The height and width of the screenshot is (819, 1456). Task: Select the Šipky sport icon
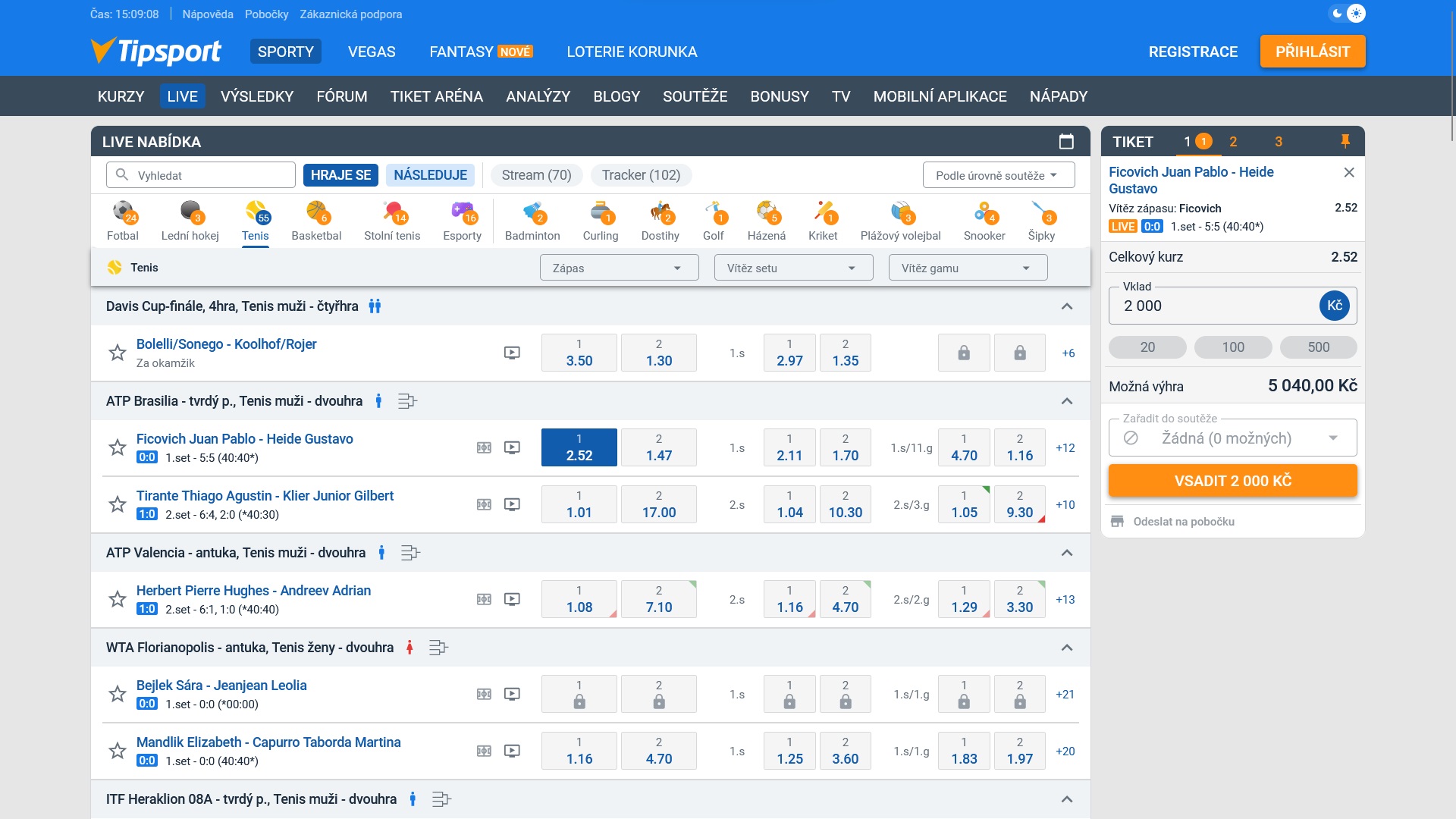tap(1041, 221)
